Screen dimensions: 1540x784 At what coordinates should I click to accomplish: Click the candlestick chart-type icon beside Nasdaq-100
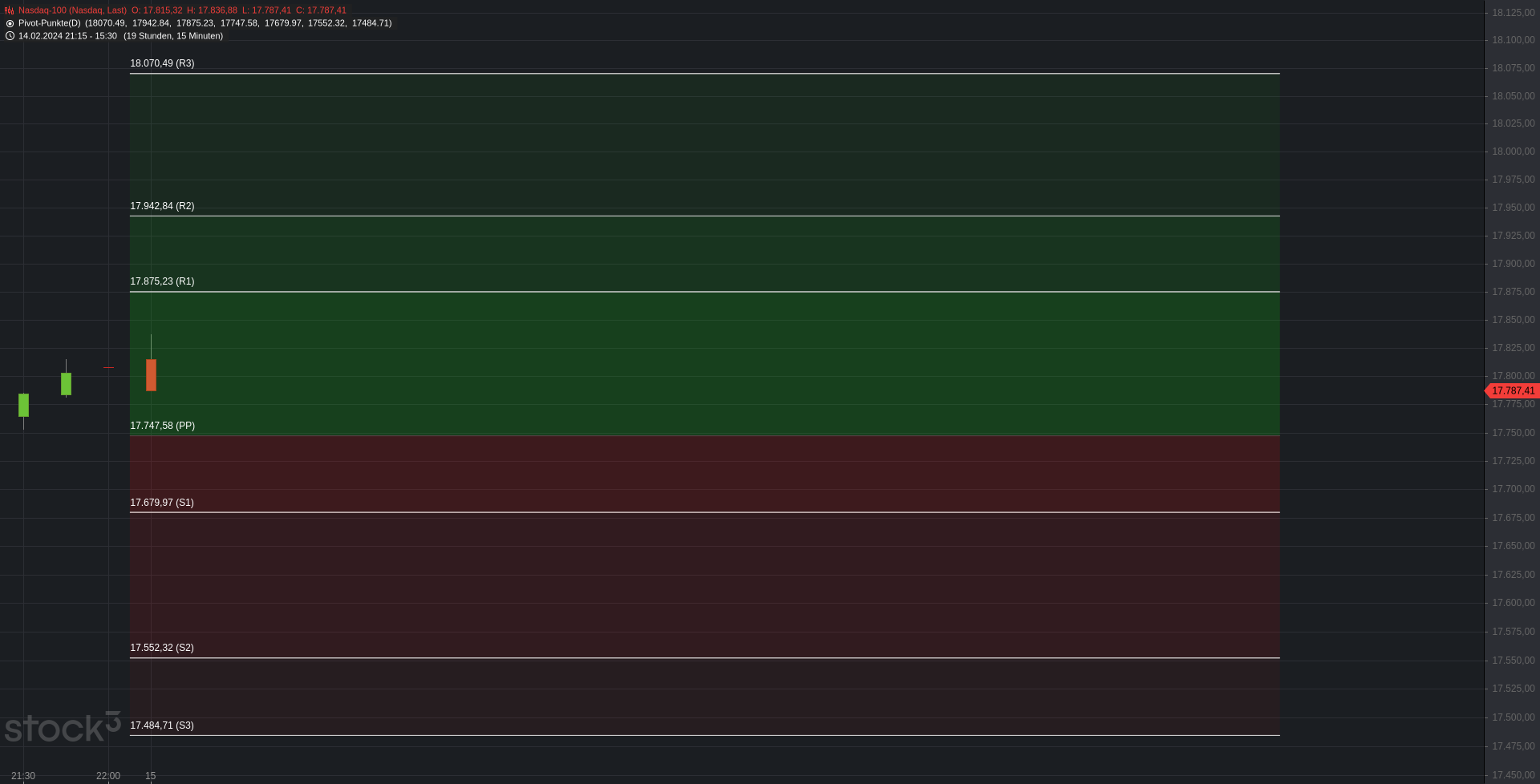pos(10,10)
